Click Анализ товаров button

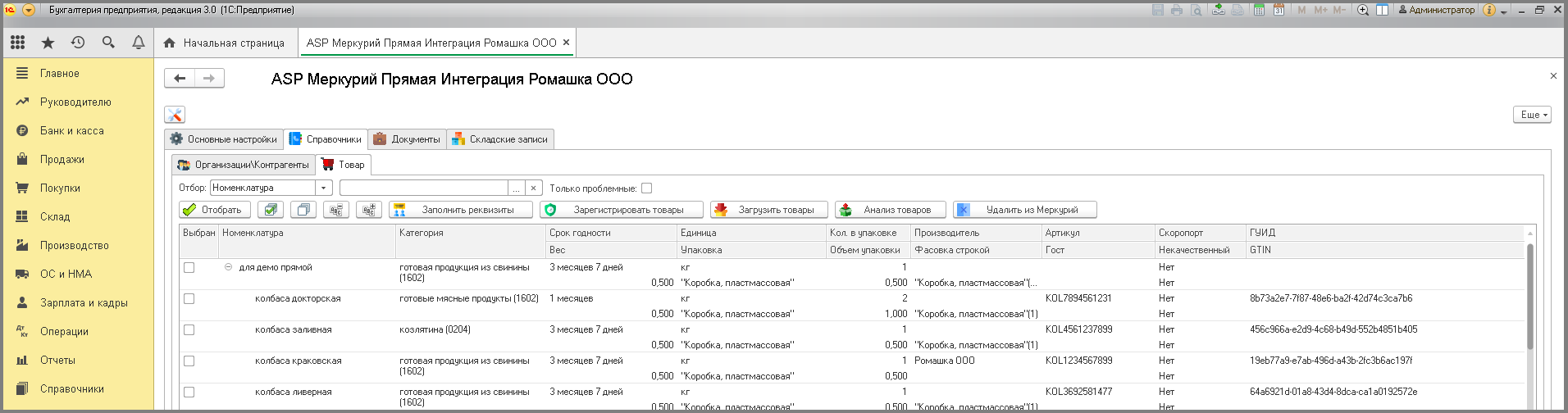point(890,210)
